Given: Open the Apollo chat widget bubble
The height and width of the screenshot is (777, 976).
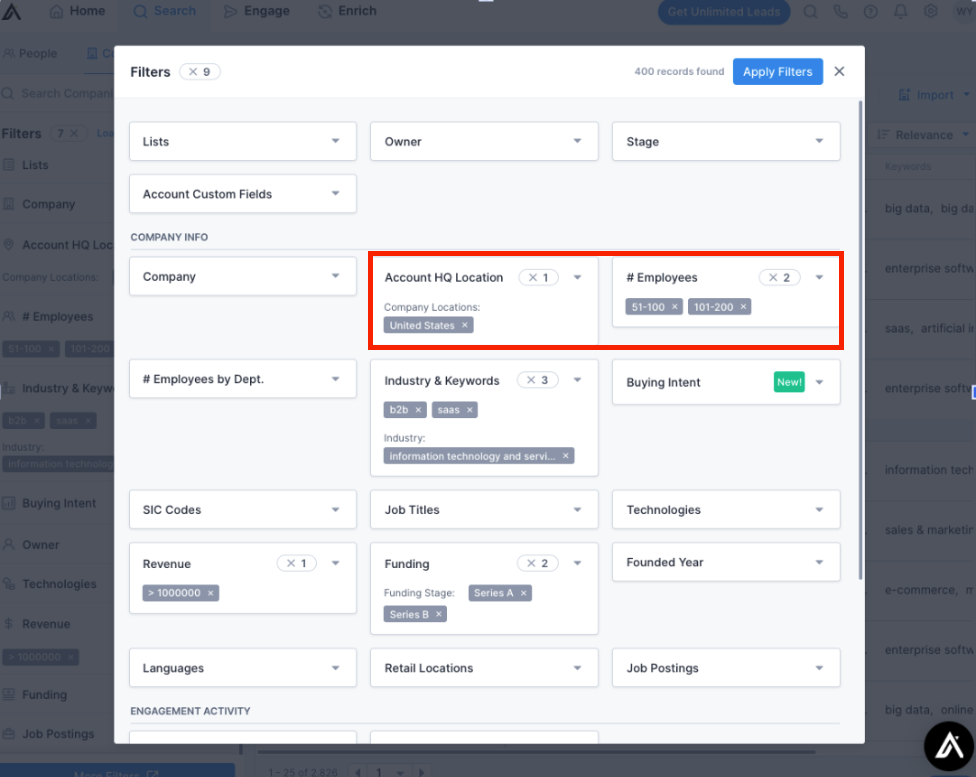Looking at the screenshot, I should (x=949, y=746).
